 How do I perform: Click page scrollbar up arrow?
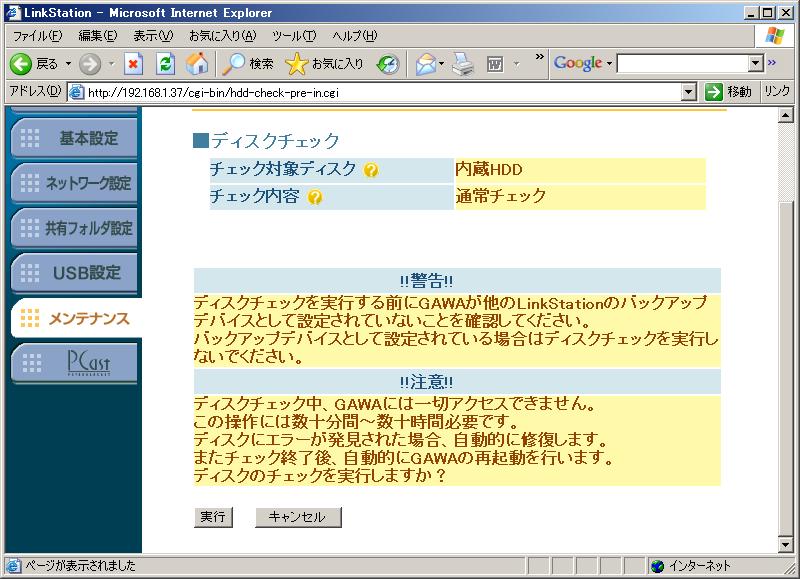click(786, 116)
